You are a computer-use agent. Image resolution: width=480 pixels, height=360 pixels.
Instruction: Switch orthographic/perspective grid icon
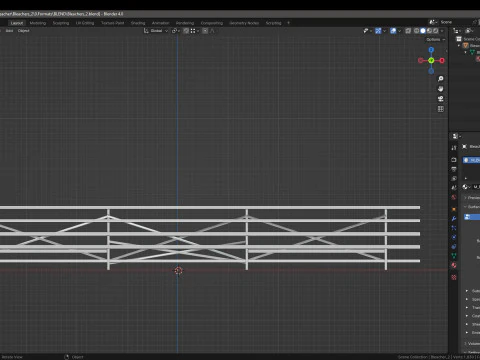click(x=441, y=109)
